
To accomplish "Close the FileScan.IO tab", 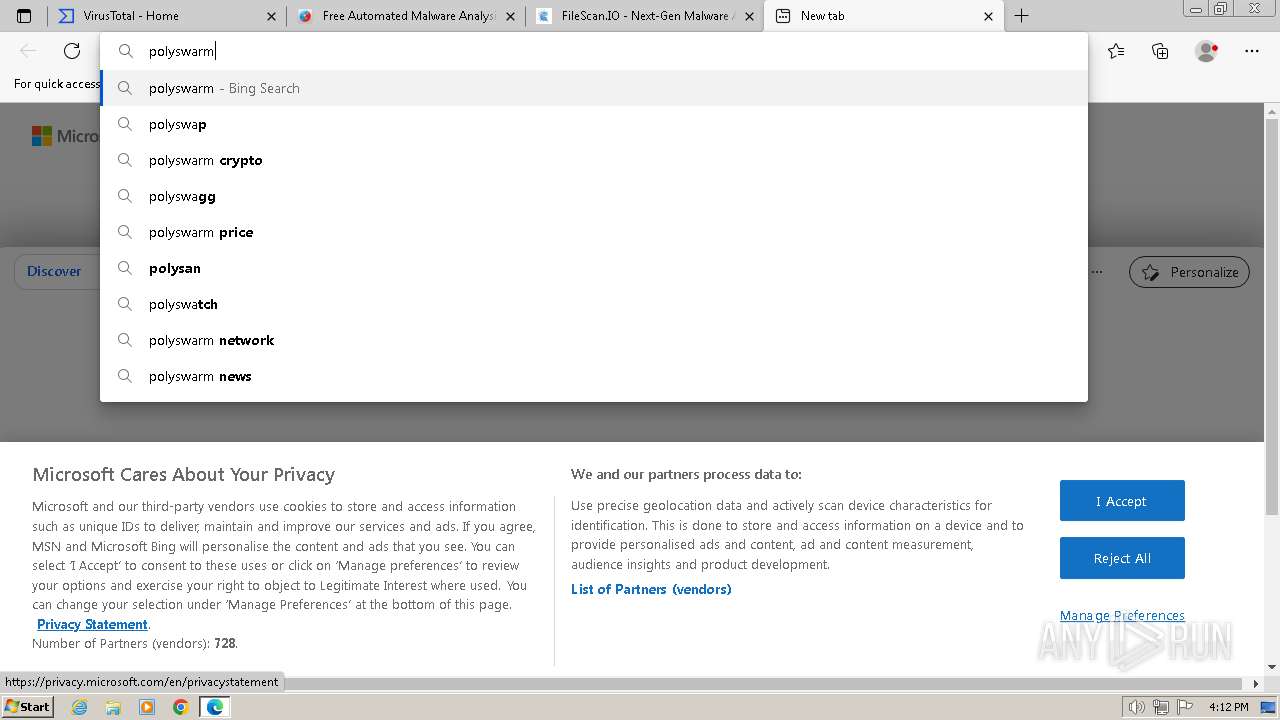I will 749,16.
